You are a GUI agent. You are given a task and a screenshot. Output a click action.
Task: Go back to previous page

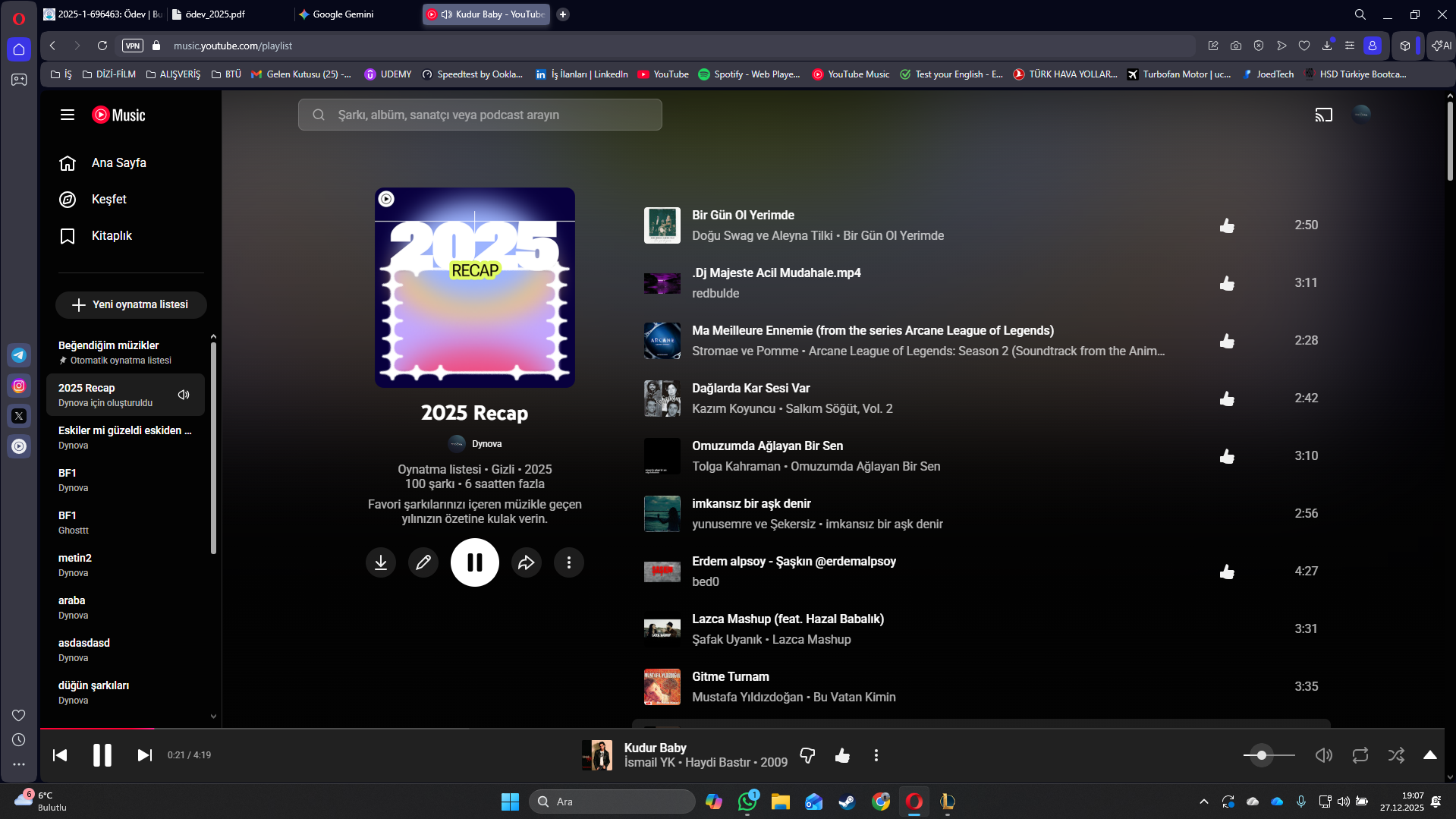pos(53,46)
